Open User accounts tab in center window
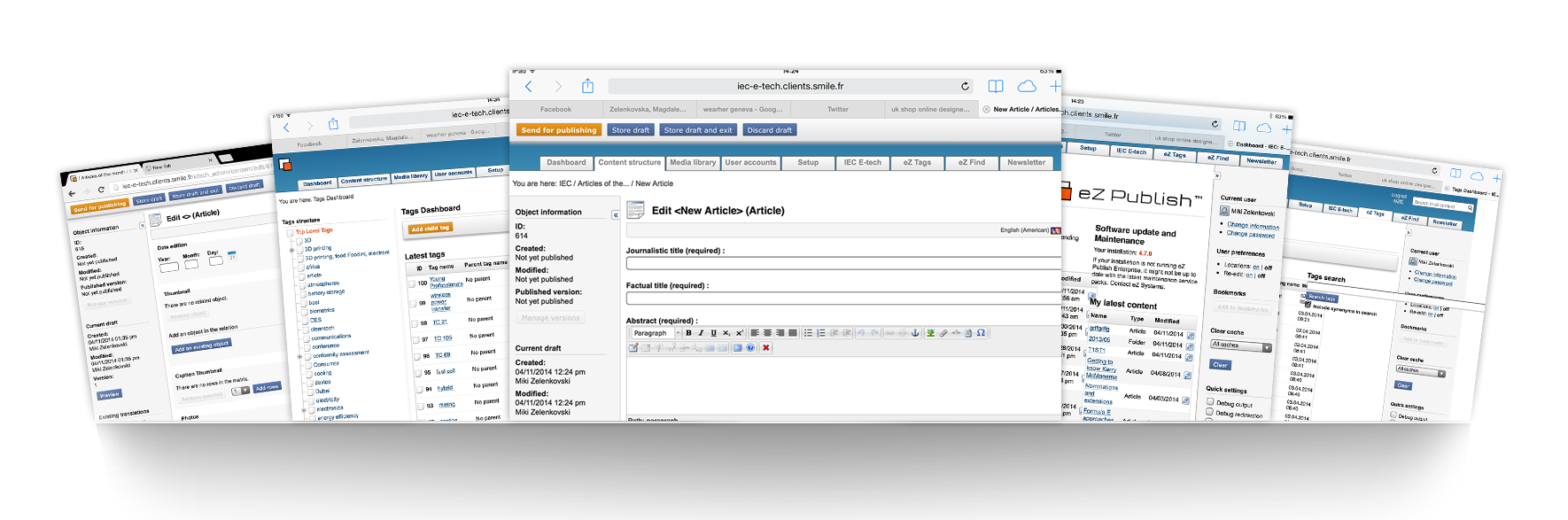Screen dimensions: 1568x520 tap(750, 163)
